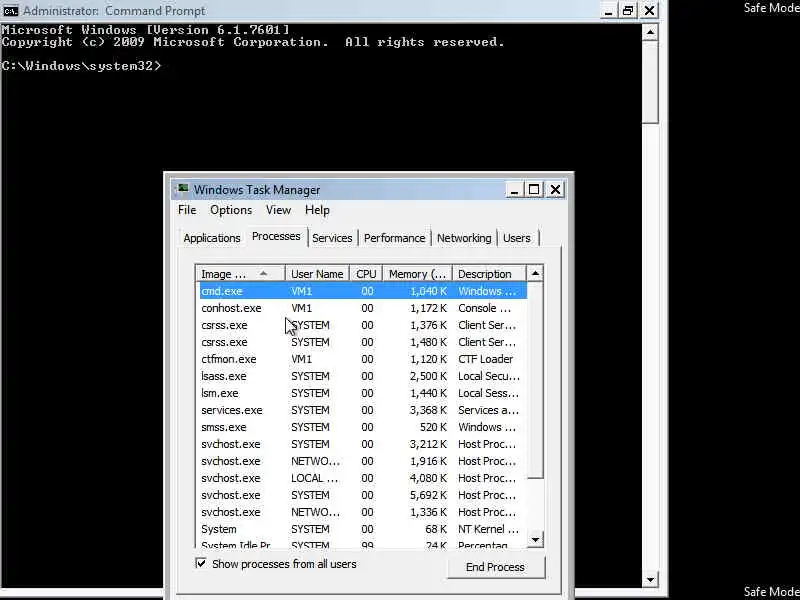Viewport: 800px width, 600px height.
Task: Open the Options menu in Task Manager
Action: 231,210
